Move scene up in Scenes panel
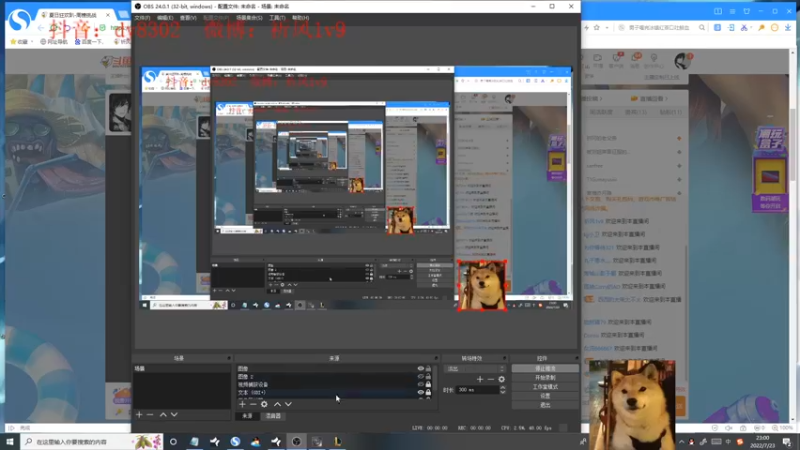800x450 pixels. [163, 415]
